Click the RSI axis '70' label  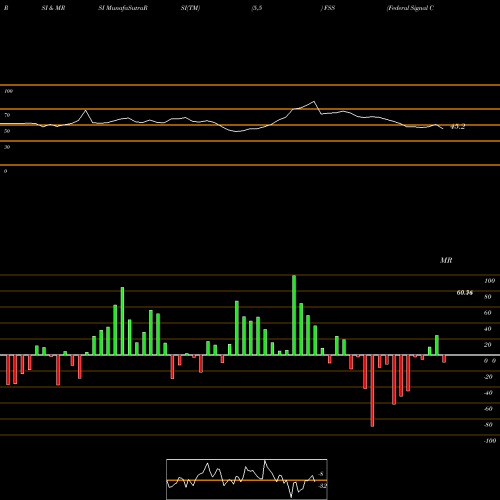coord(7,115)
